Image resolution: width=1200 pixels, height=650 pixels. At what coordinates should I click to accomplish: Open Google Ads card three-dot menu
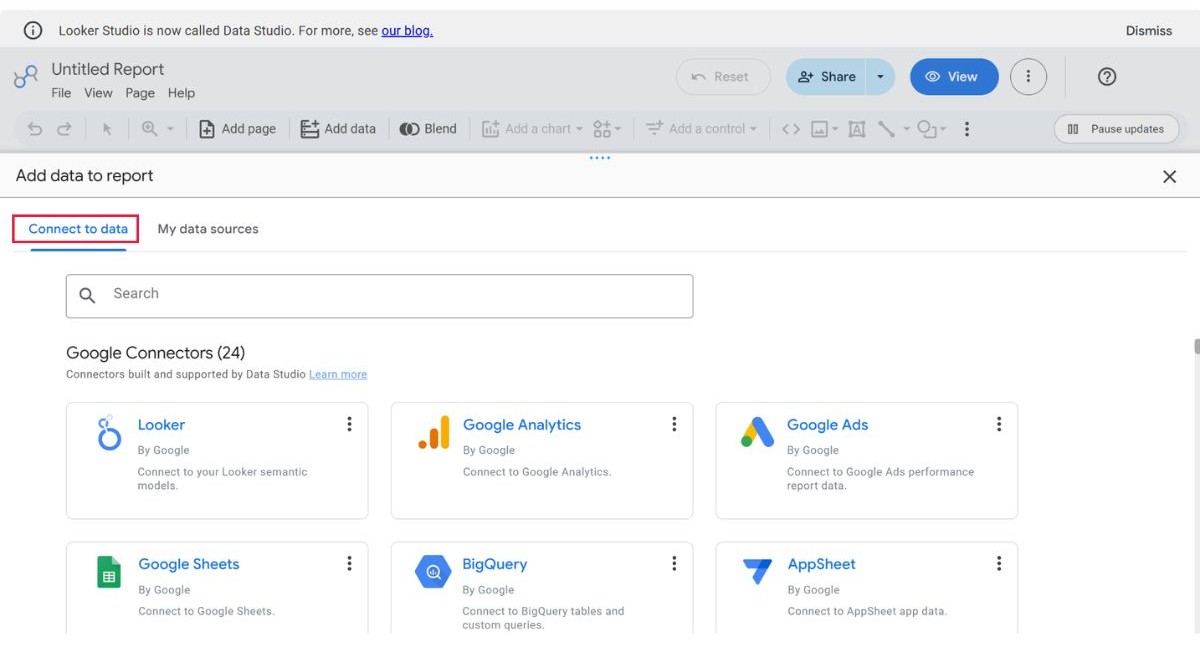tap(998, 424)
